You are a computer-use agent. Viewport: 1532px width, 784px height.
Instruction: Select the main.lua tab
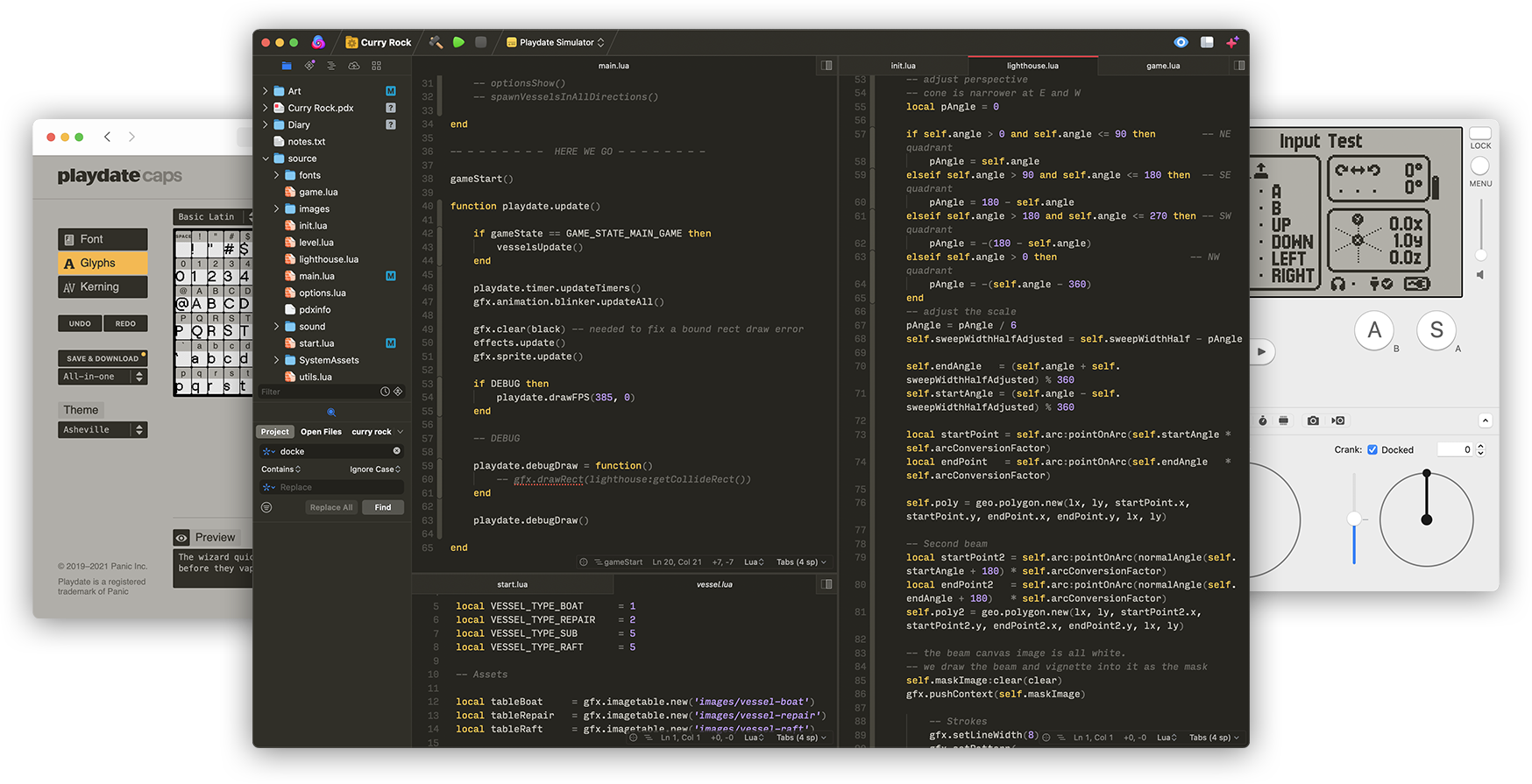[x=614, y=66]
